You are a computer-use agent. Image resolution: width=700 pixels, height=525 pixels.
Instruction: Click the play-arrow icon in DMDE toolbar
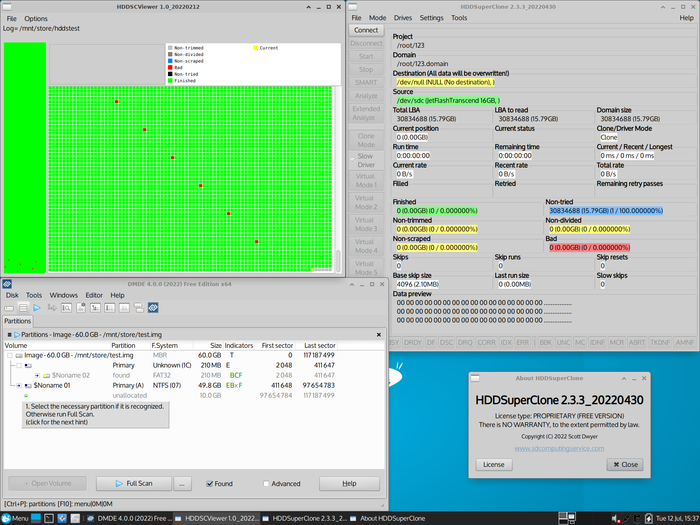tap(37, 308)
